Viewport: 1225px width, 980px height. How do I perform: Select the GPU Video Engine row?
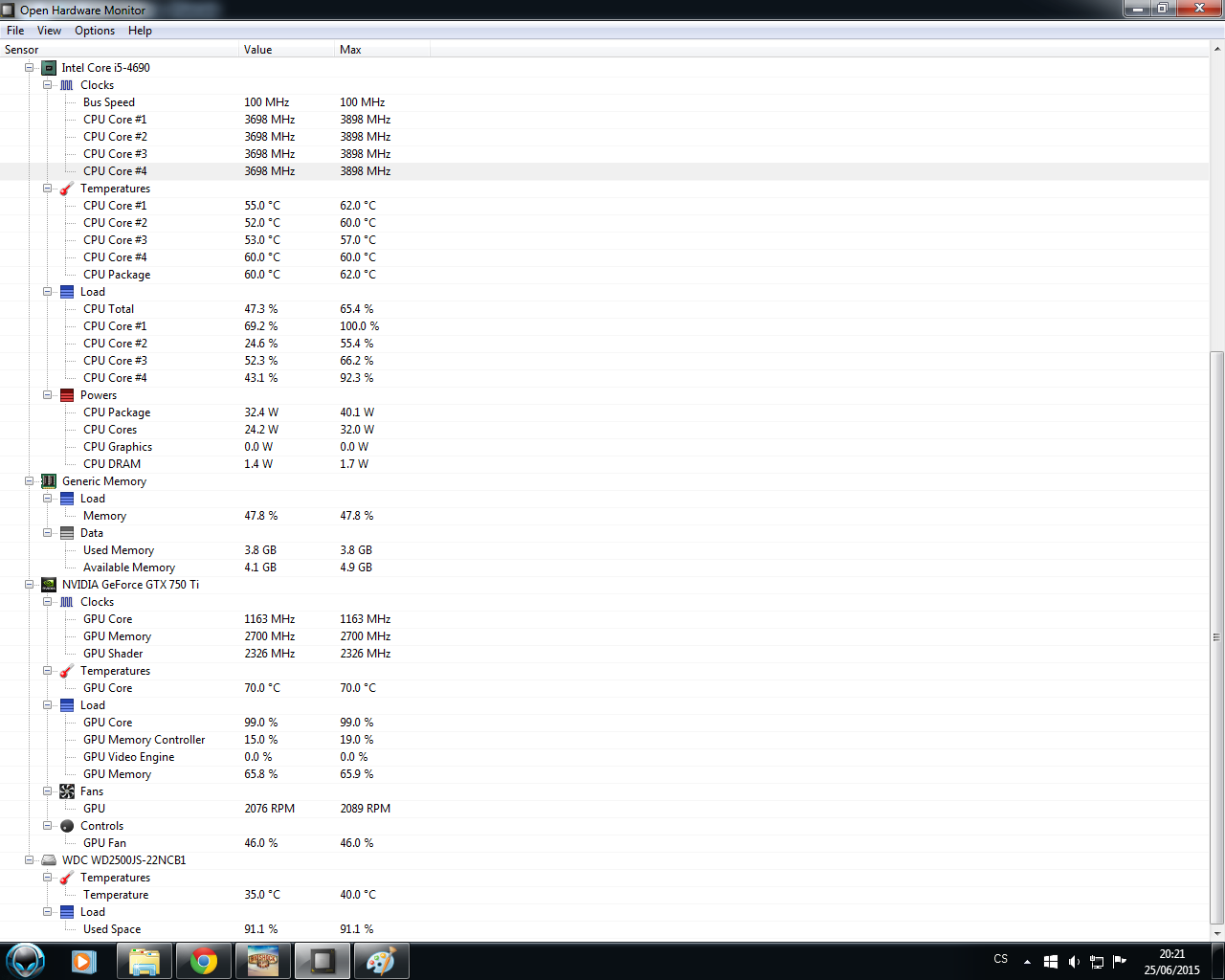click(x=605, y=757)
